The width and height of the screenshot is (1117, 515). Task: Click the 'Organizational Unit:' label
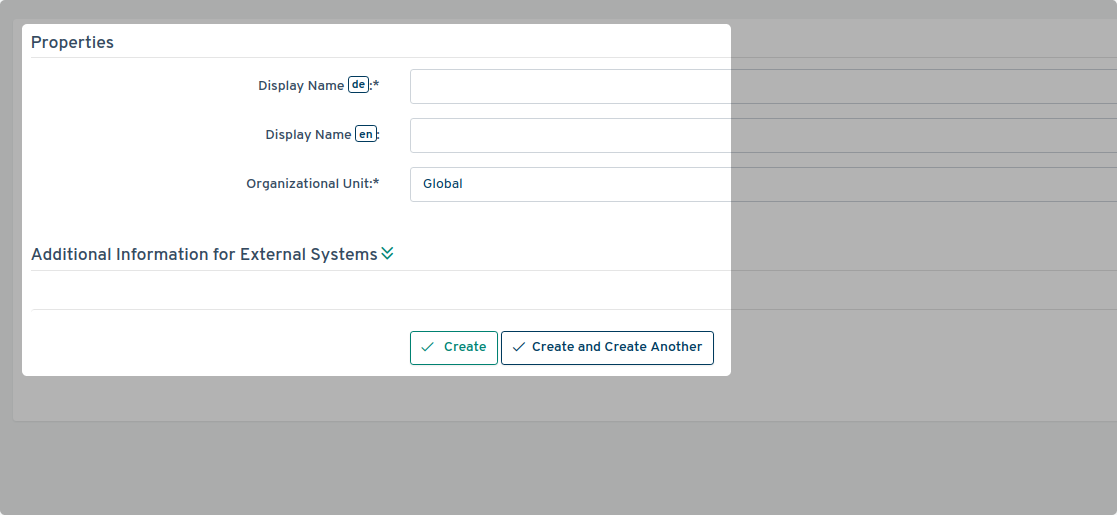point(308,184)
